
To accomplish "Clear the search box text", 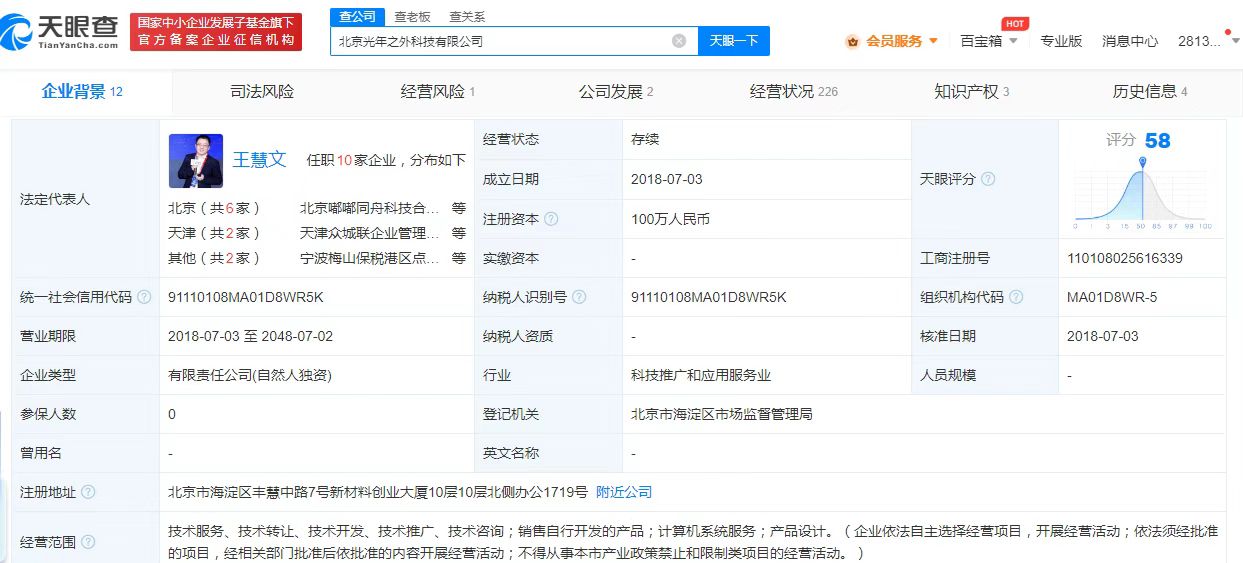I will coord(679,41).
